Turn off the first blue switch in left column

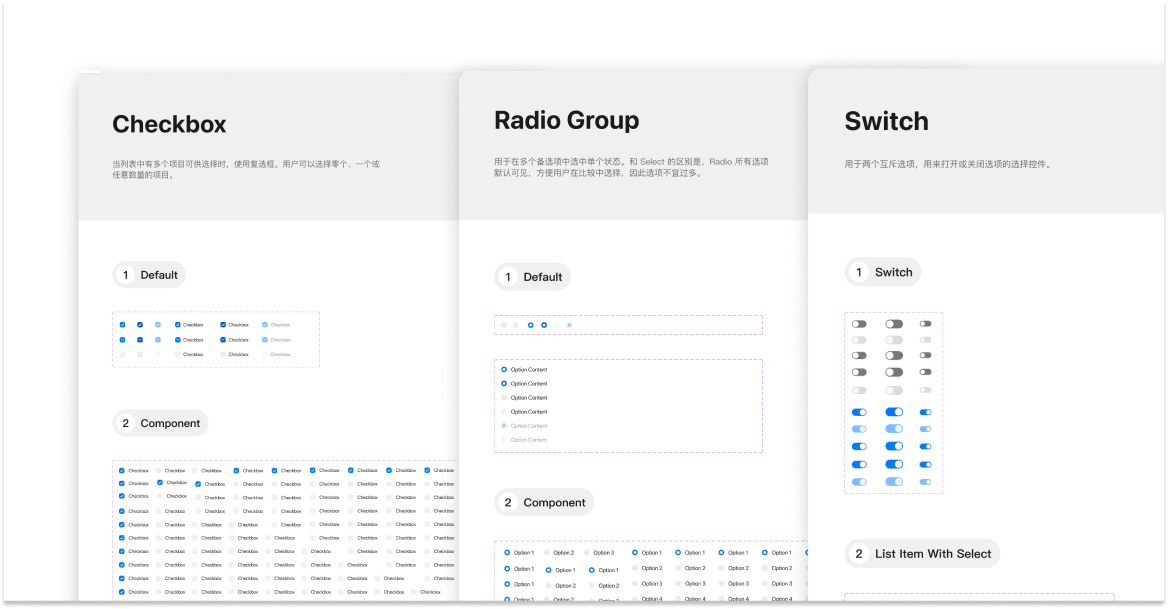point(859,412)
